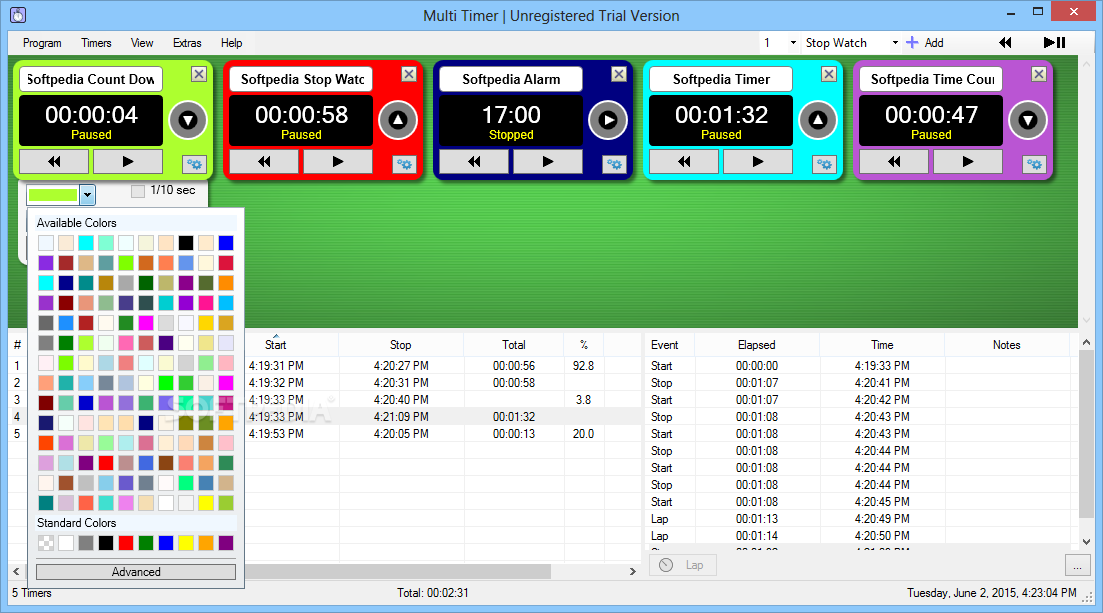Close the Softpedia Count Down timer card
Image resolution: width=1103 pixels, height=613 pixels.
pyautogui.click(x=199, y=74)
